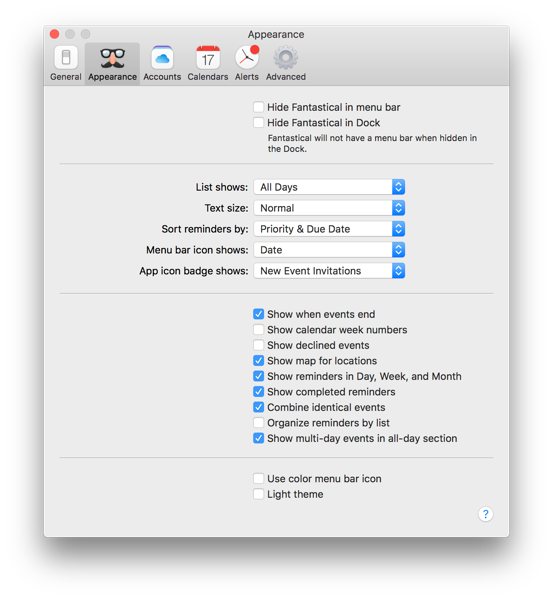Image resolution: width=553 pixels, height=600 pixels.
Task: Open the Advanced gear icon
Action: [x=285, y=58]
